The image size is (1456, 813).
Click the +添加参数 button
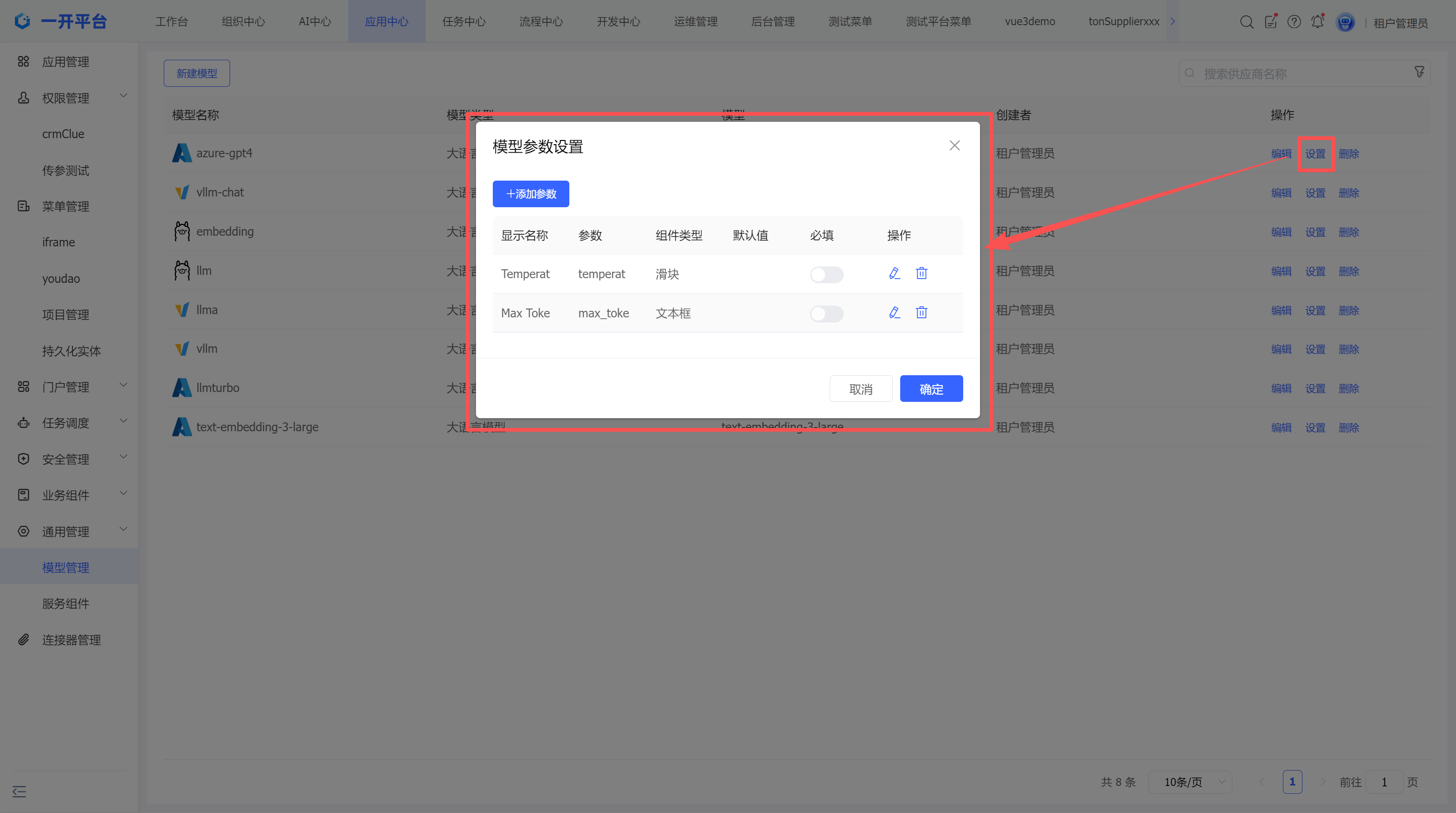tap(531, 194)
